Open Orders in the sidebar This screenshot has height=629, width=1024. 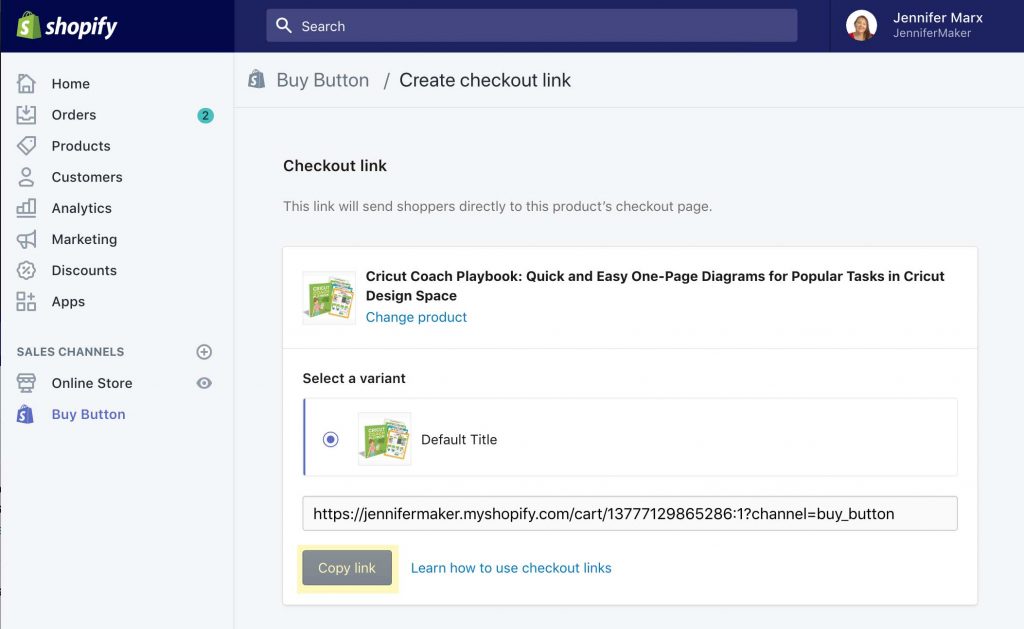74,115
